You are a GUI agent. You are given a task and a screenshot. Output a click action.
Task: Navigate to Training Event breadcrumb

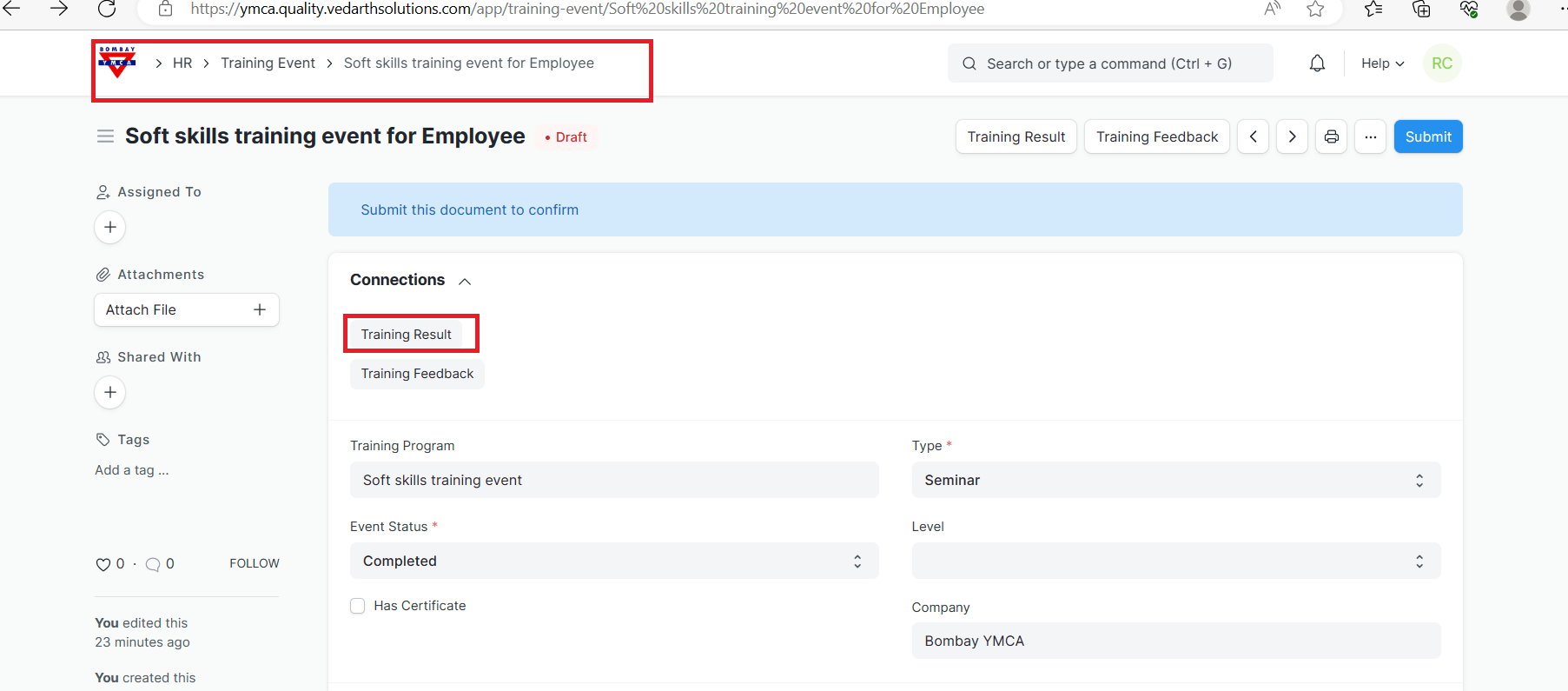[268, 63]
